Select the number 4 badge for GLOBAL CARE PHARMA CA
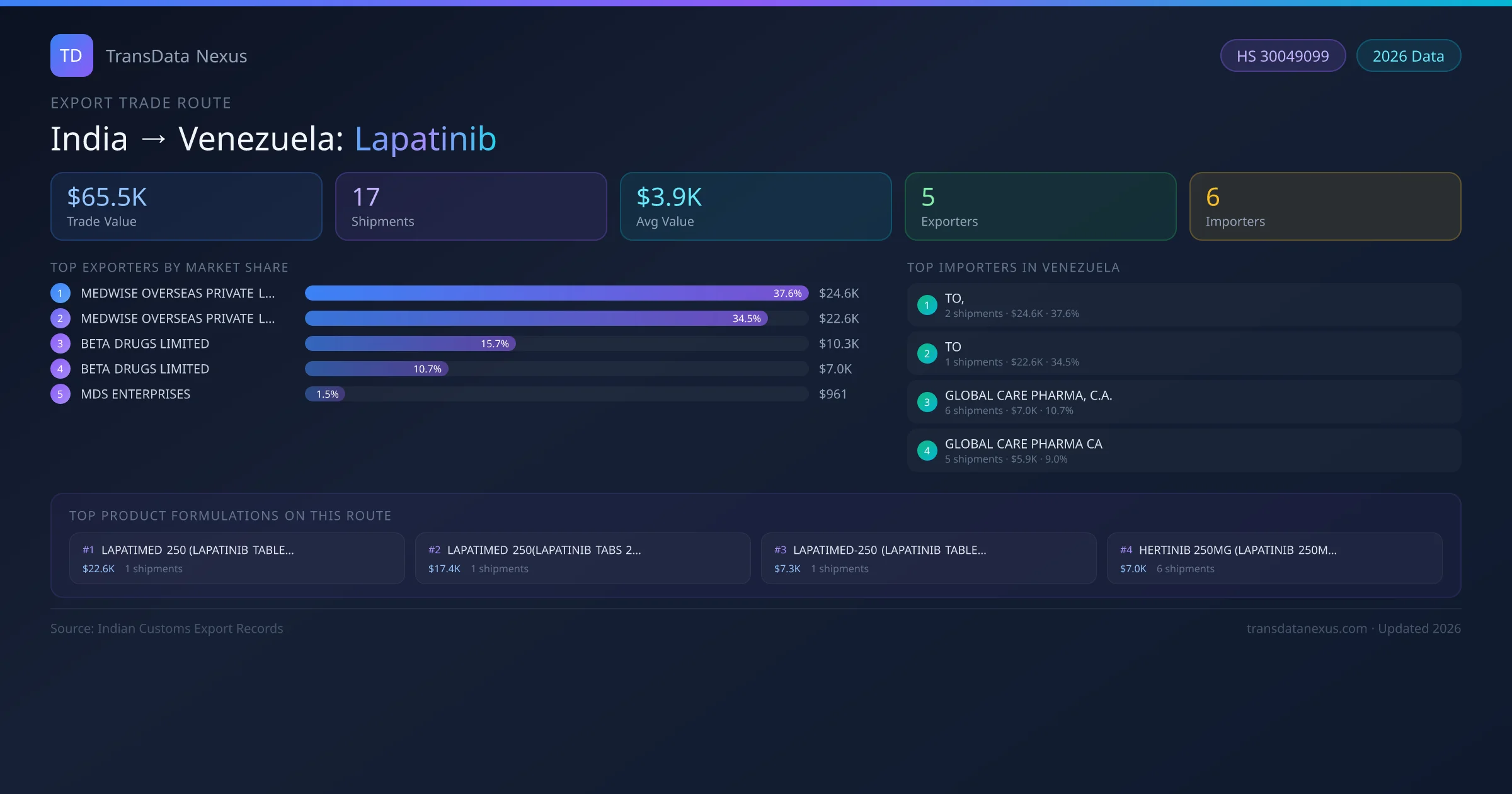 coord(927,451)
